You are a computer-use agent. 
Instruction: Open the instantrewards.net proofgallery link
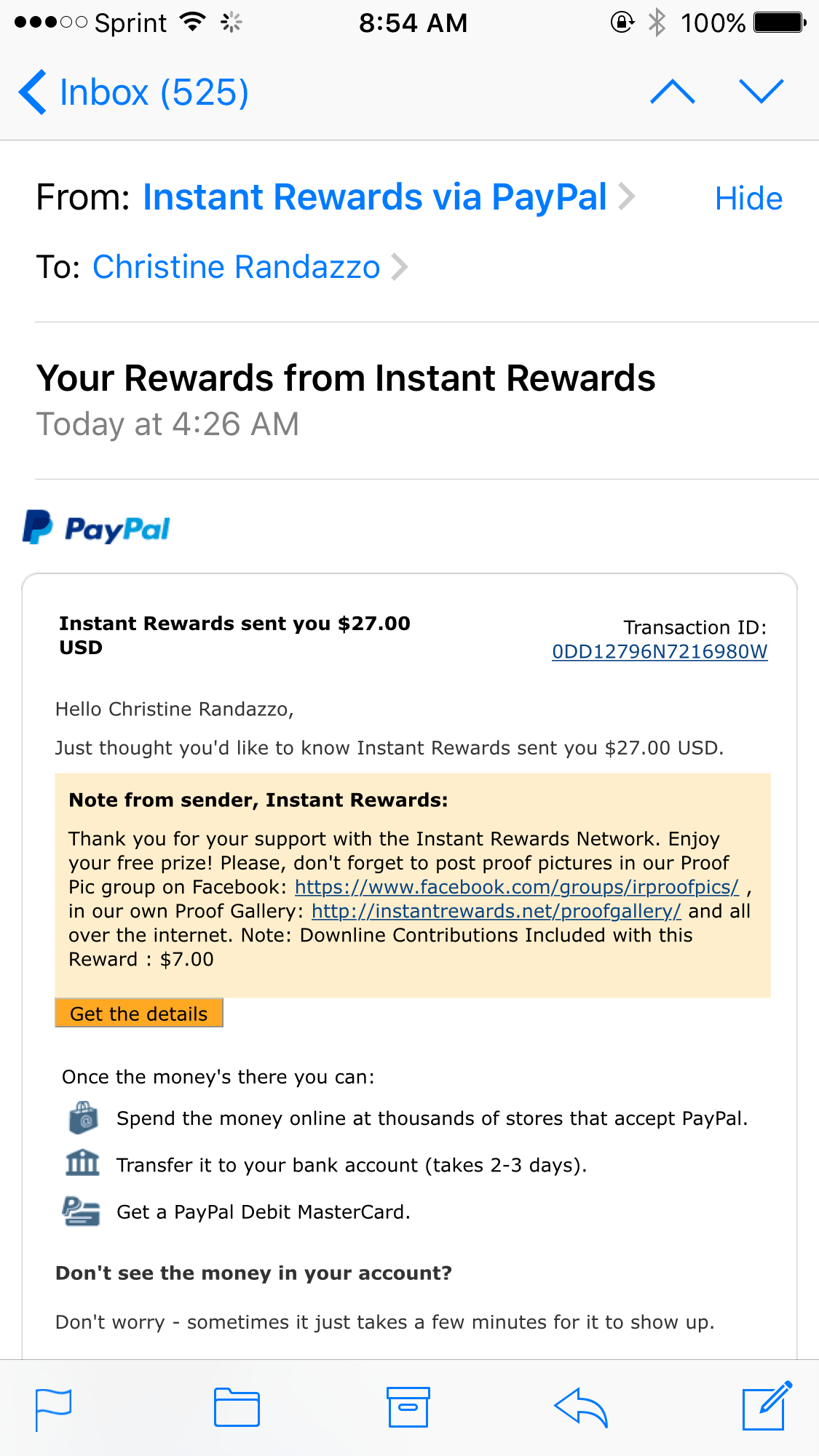(496, 911)
